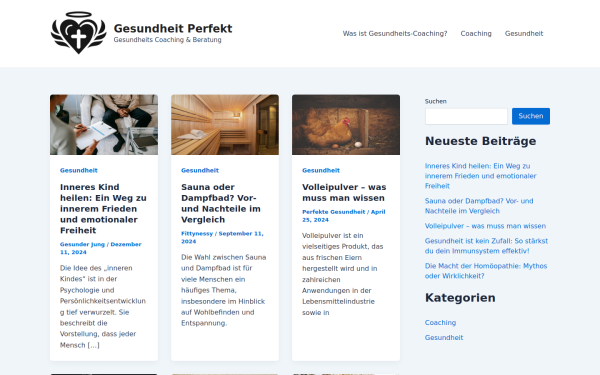View author Perfekte Gesundheit's link
This screenshot has height=375, width=600.
[333, 212]
